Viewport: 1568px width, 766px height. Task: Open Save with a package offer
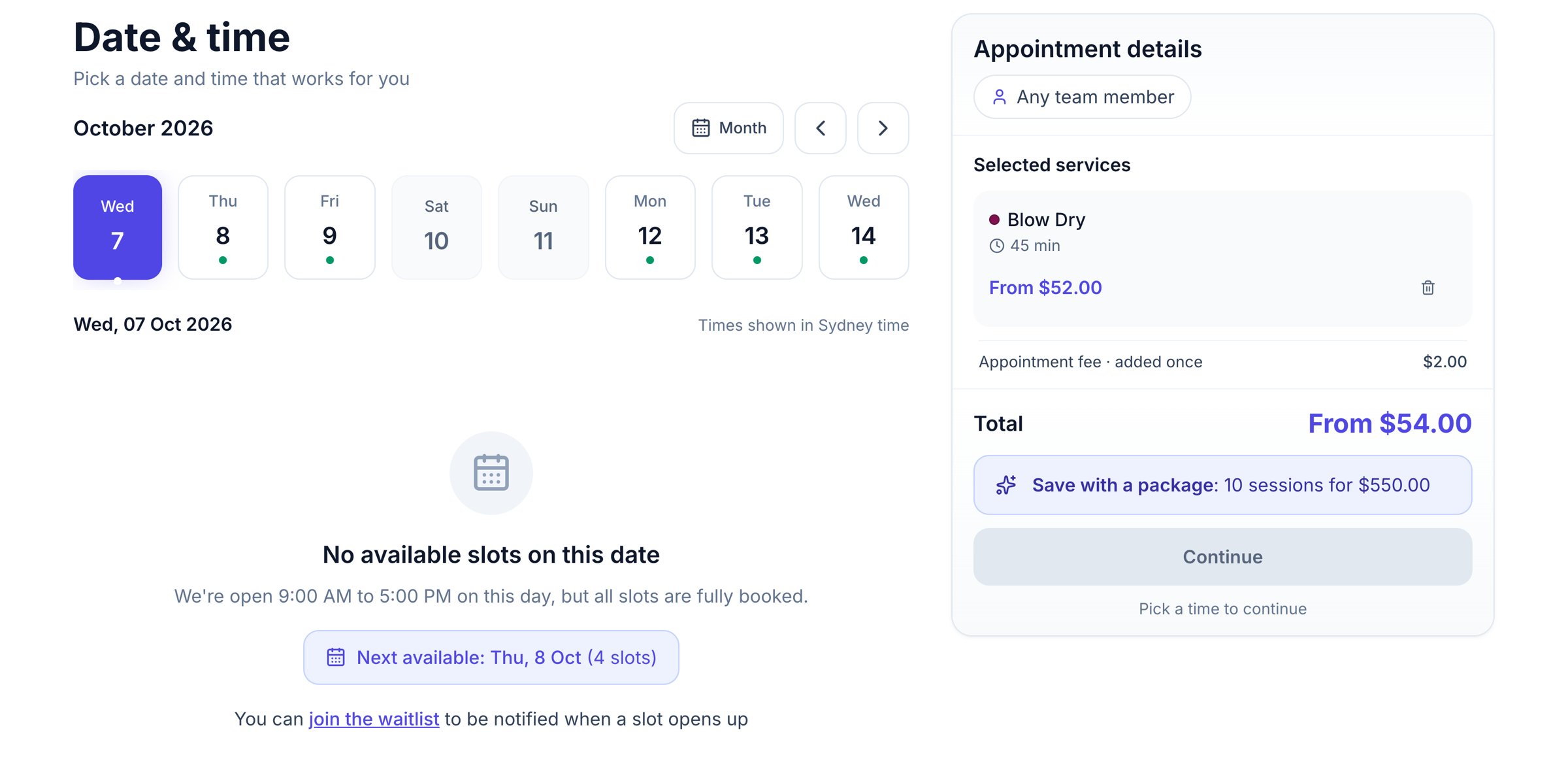click(1222, 485)
